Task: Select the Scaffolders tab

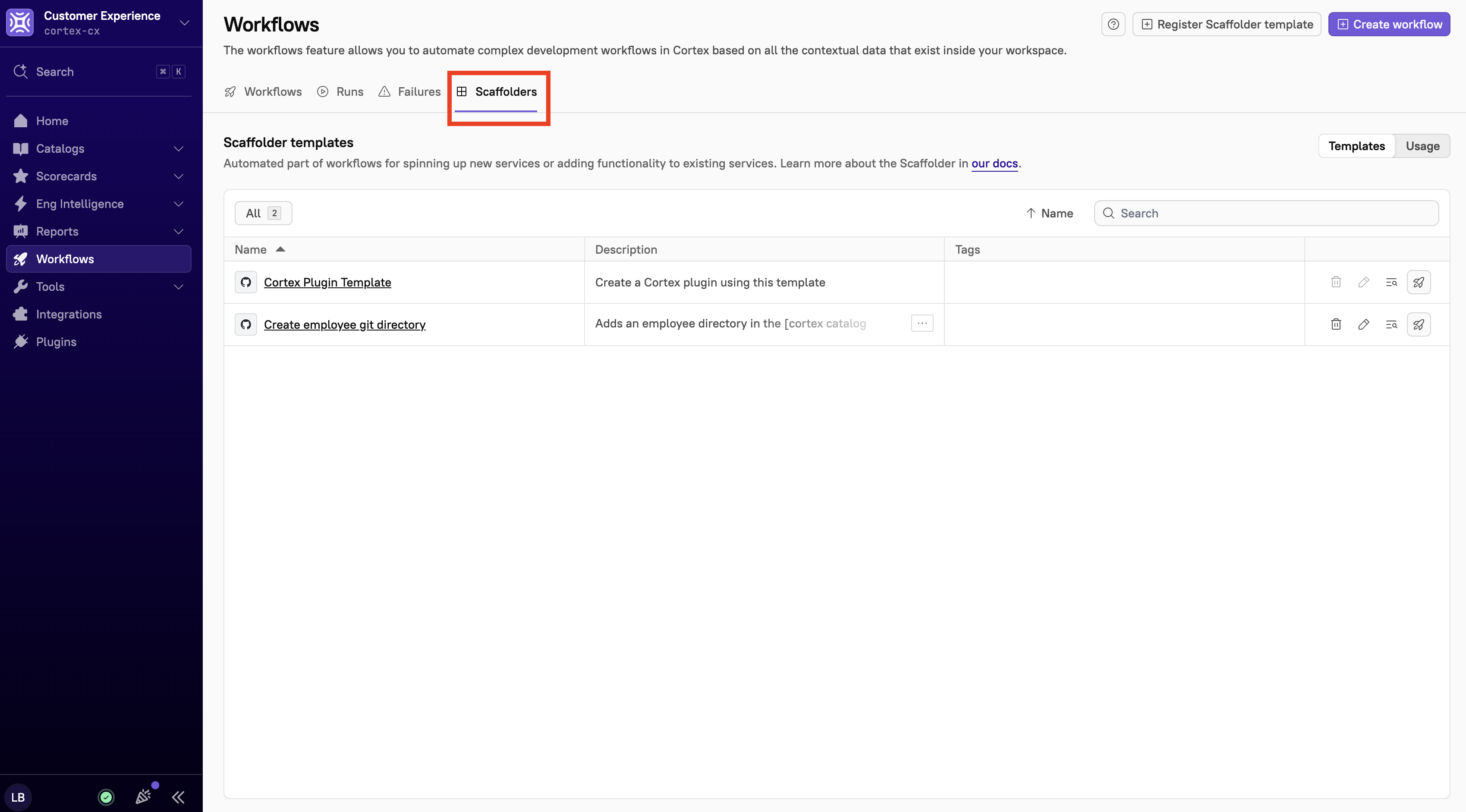Action: click(496, 91)
